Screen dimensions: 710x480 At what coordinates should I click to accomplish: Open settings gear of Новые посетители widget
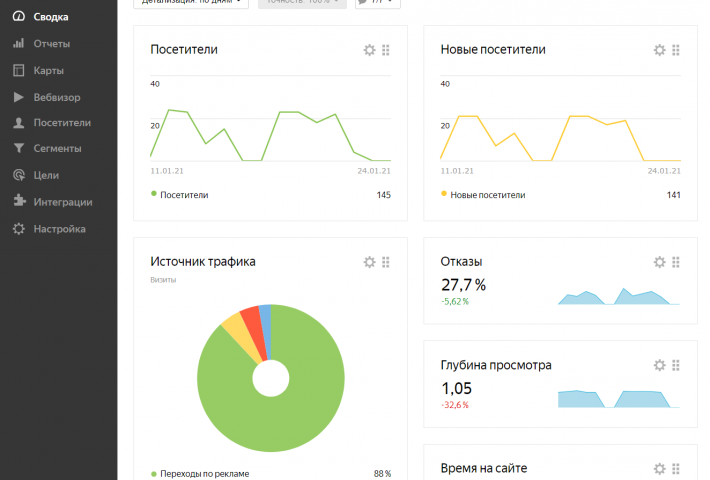point(660,50)
